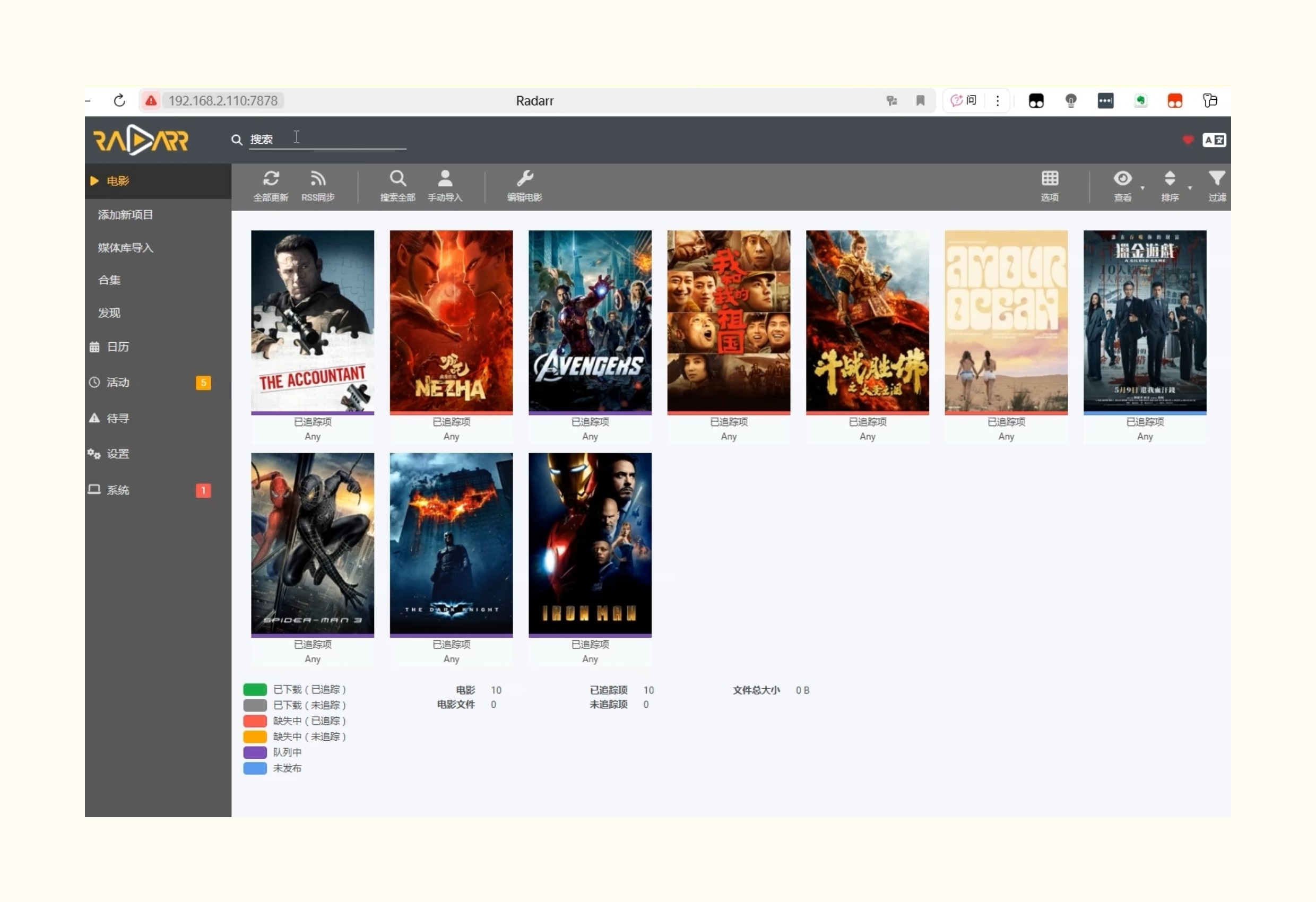The height and width of the screenshot is (902, 1316).
Task: Open Settings in the sidebar
Action: point(118,454)
